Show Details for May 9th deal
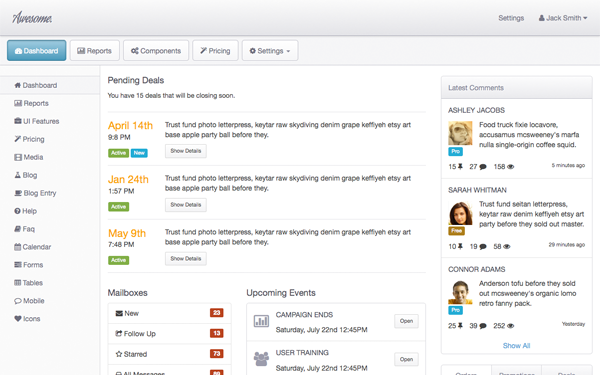 click(x=186, y=259)
